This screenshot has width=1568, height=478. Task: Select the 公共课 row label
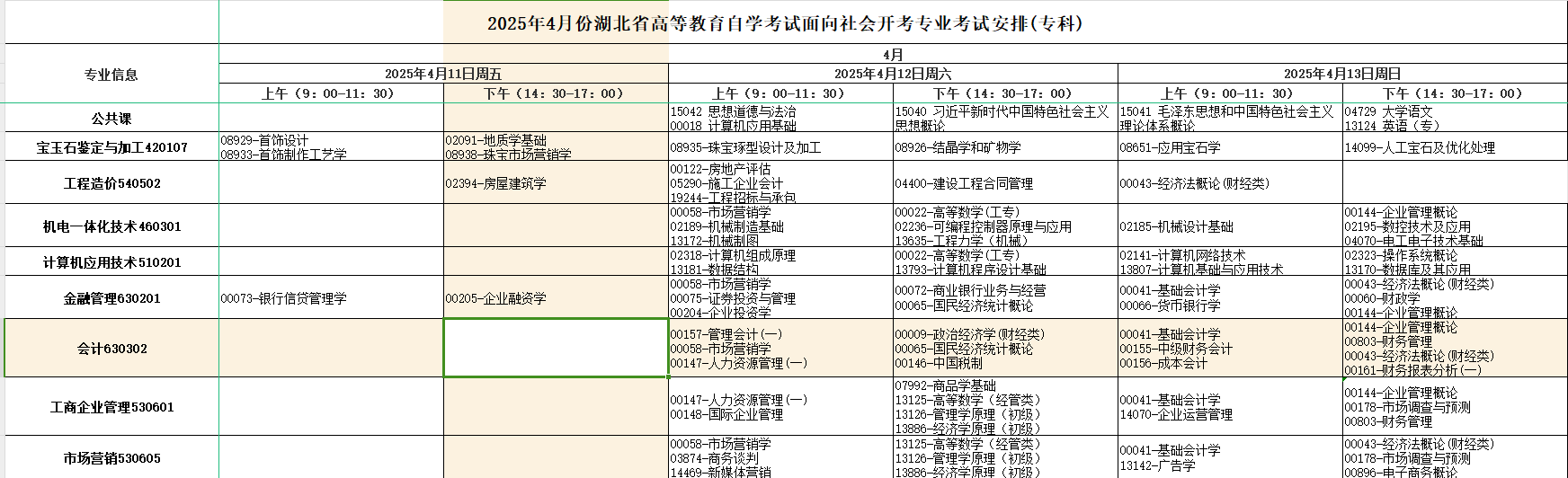[111, 118]
